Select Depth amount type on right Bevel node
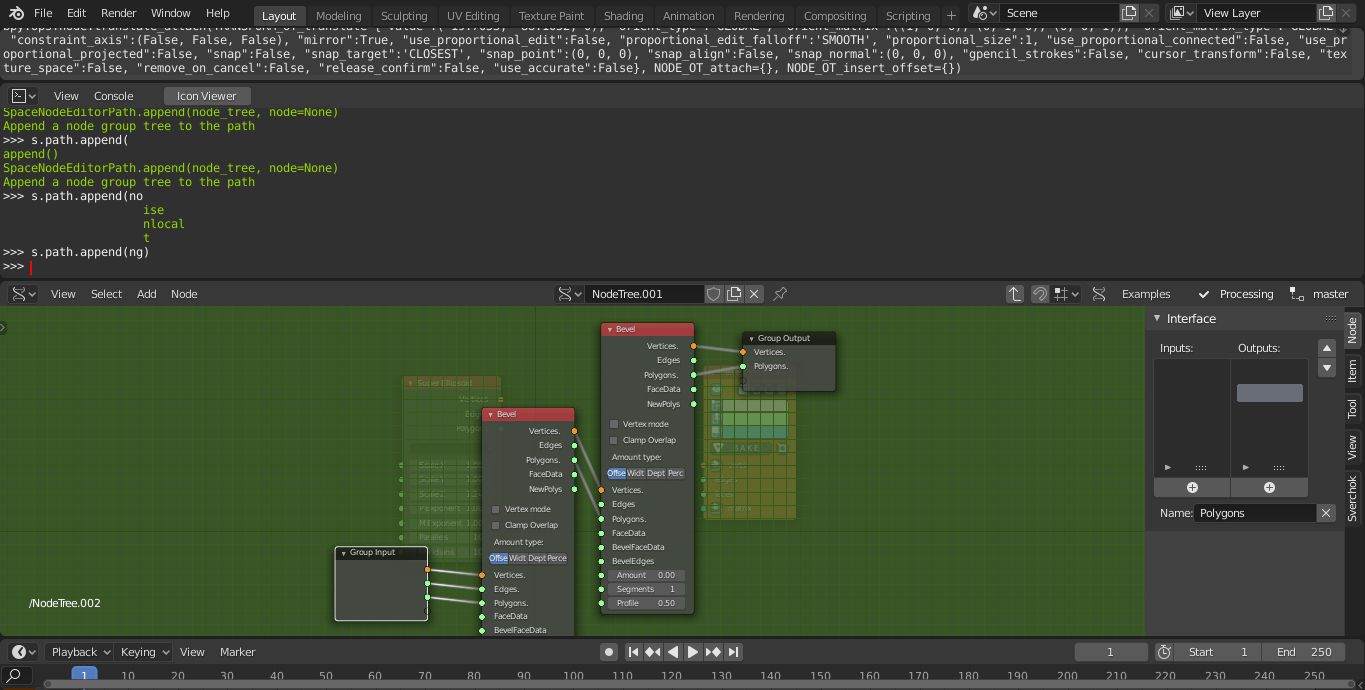1365x690 pixels. pyautogui.click(x=656, y=473)
